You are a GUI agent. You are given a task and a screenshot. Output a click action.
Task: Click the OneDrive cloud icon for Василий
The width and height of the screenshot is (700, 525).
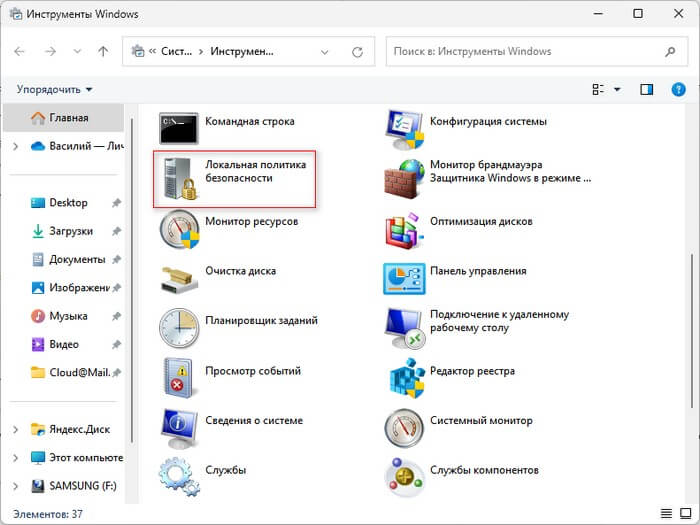(38, 146)
